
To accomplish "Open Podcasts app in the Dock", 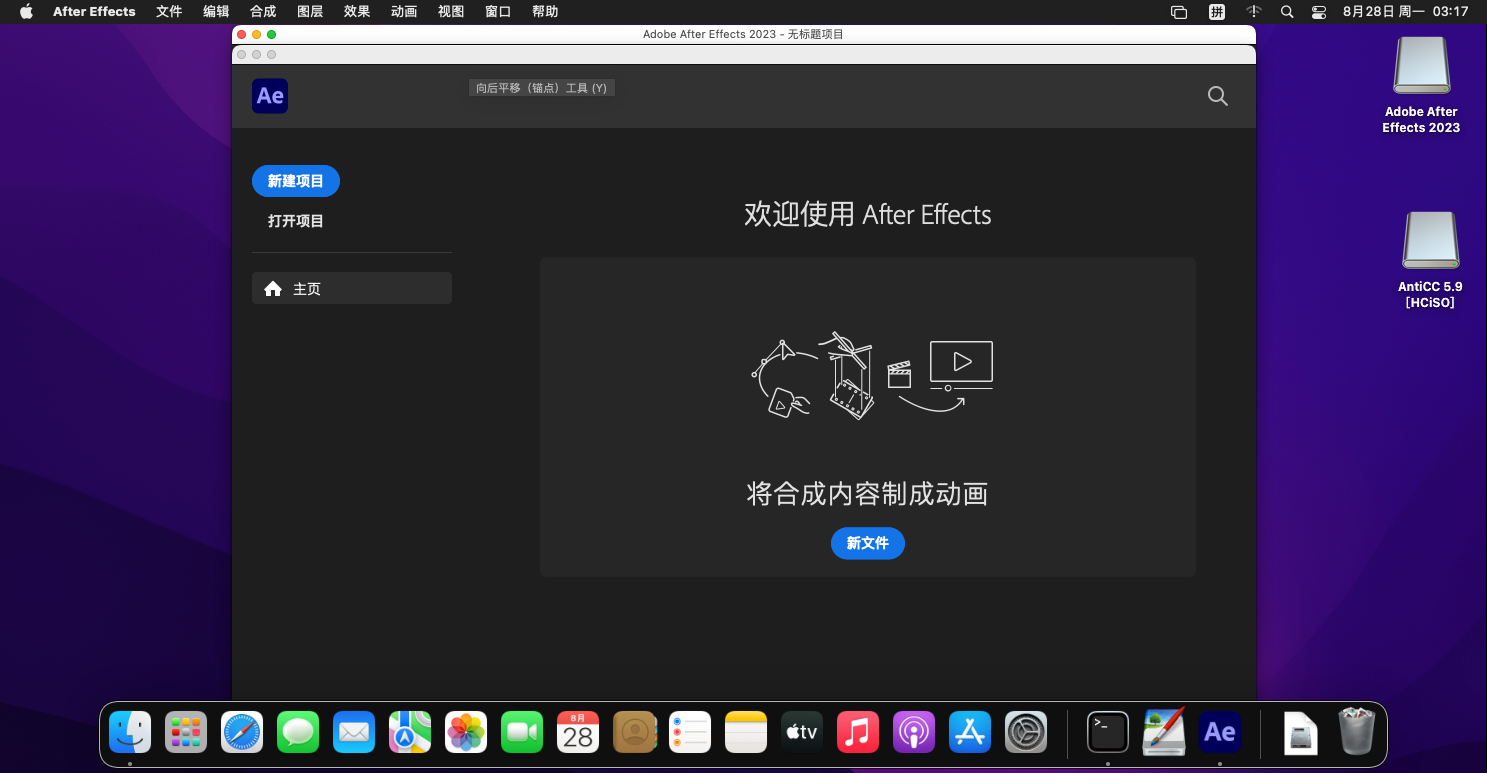I will click(x=914, y=732).
